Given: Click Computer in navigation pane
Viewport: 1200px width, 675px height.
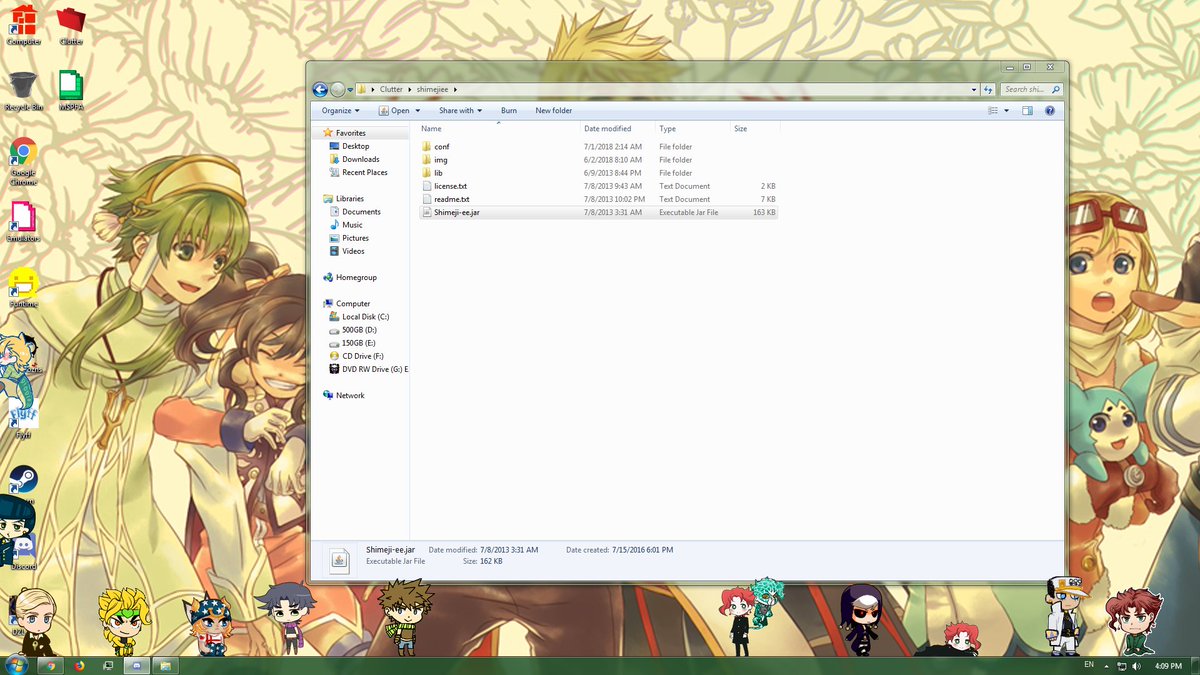Looking at the screenshot, I should tap(352, 303).
